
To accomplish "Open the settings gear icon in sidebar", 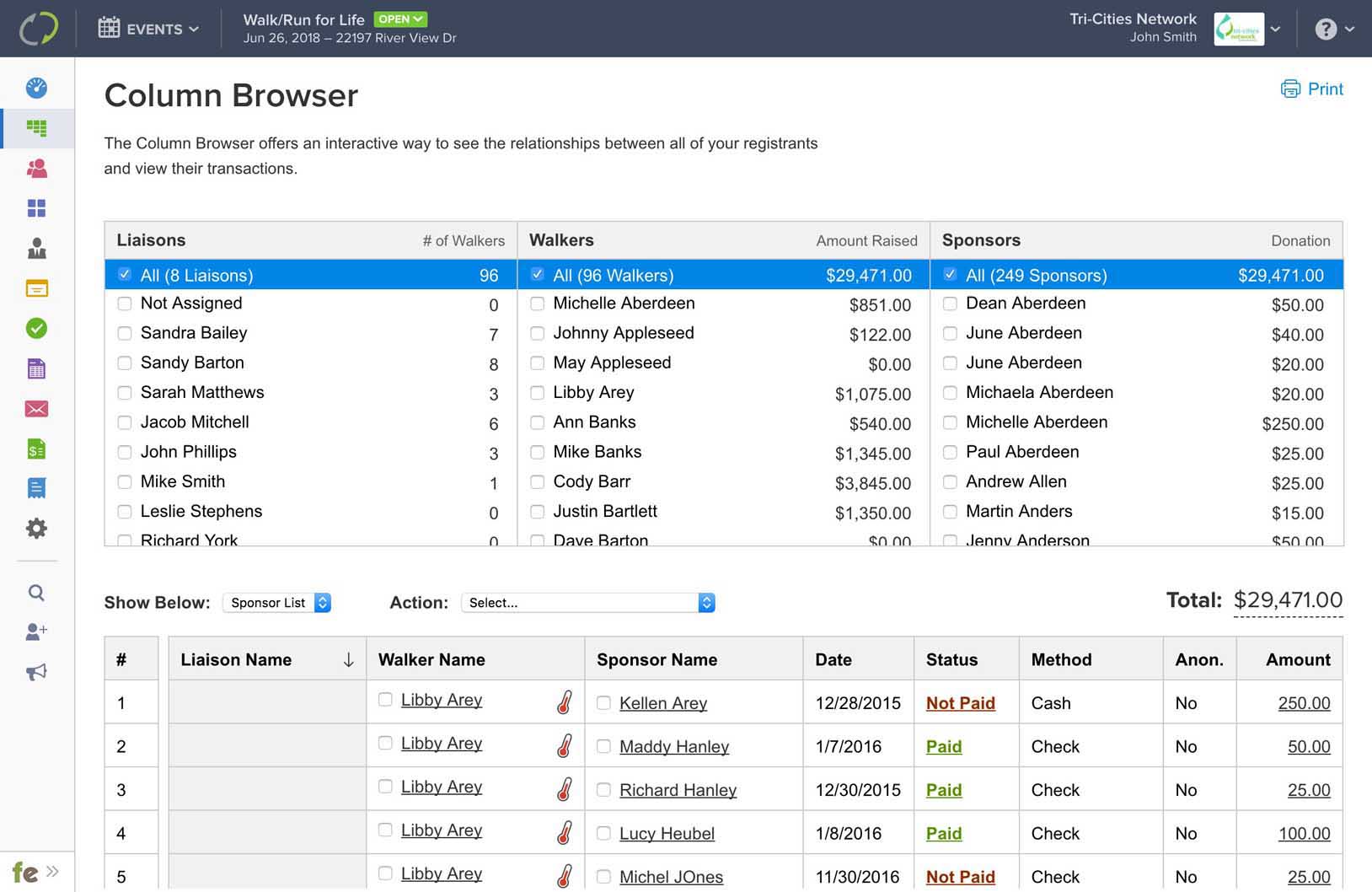I will pos(36,529).
